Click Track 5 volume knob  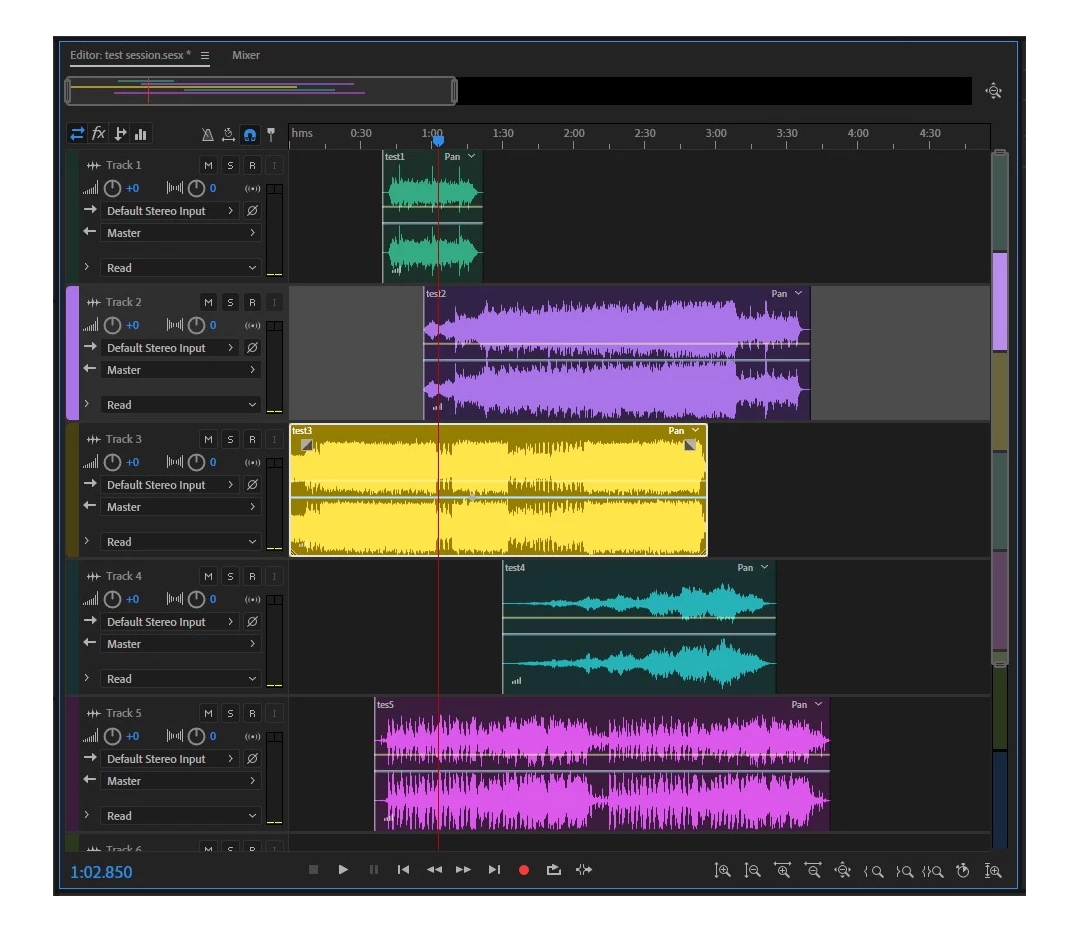click(x=113, y=736)
